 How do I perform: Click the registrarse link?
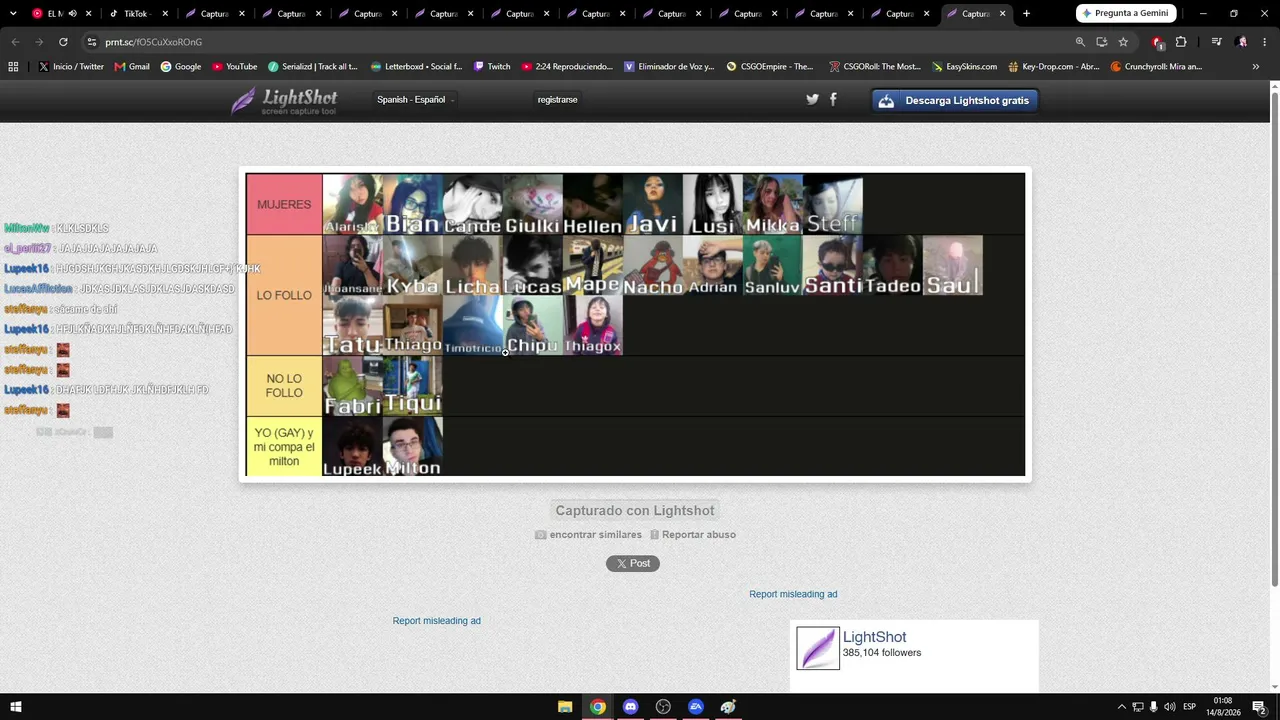click(x=557, y=100)
